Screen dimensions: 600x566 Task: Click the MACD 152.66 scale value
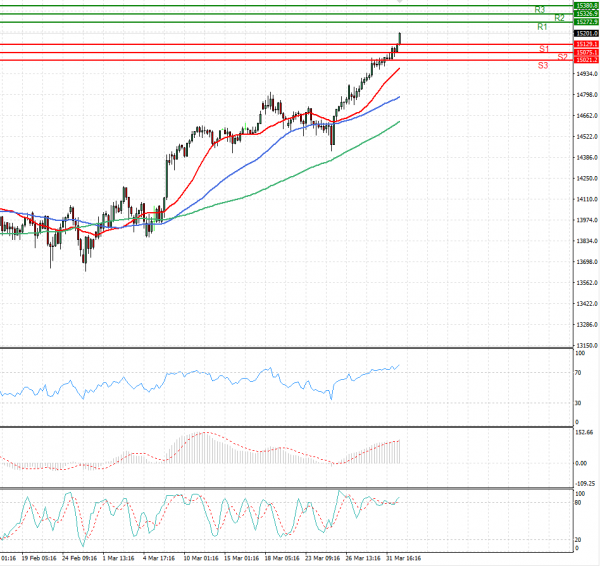click(584, 432)
